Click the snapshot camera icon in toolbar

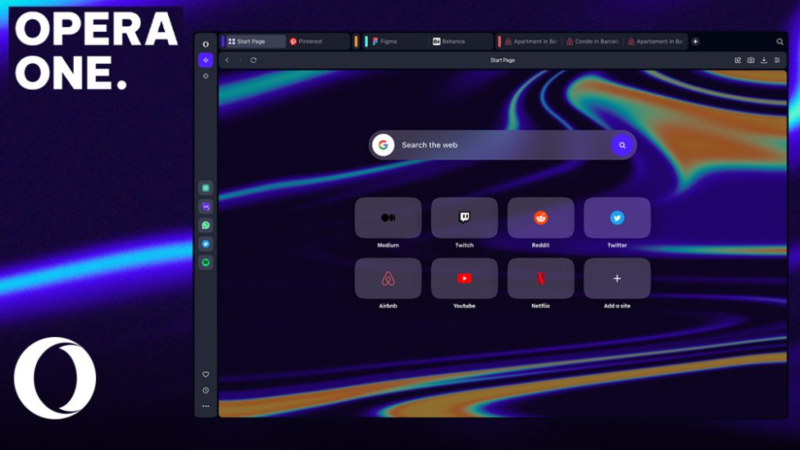(x=751, y=60)
